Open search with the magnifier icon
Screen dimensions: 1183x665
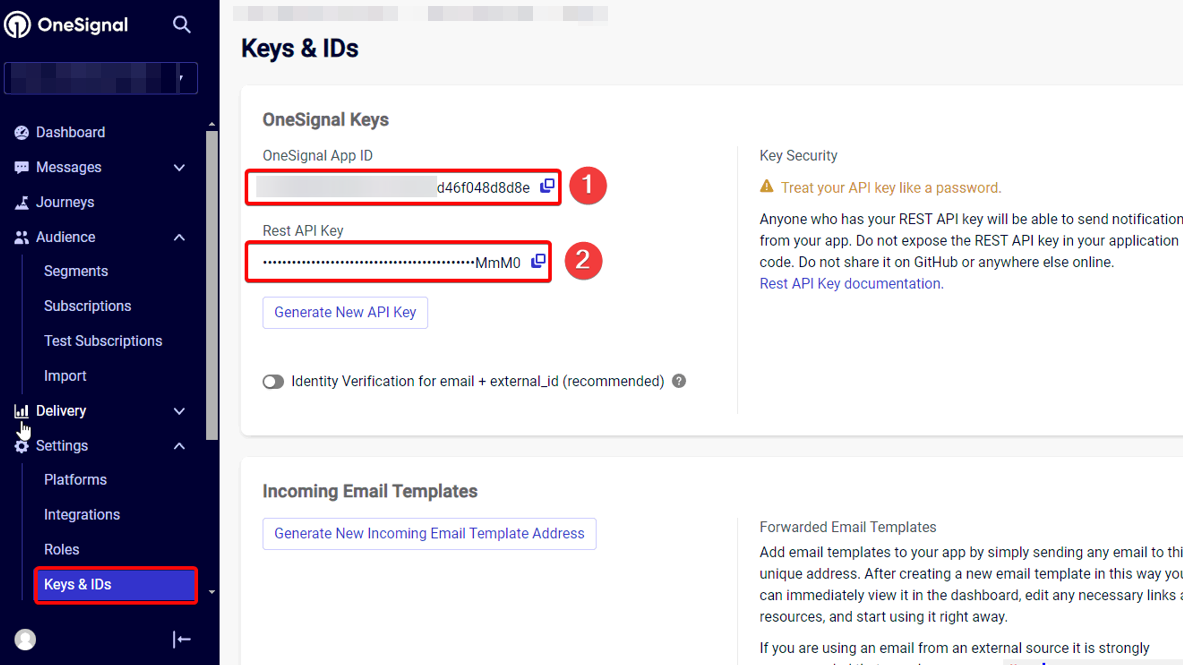tap(181, 24)
